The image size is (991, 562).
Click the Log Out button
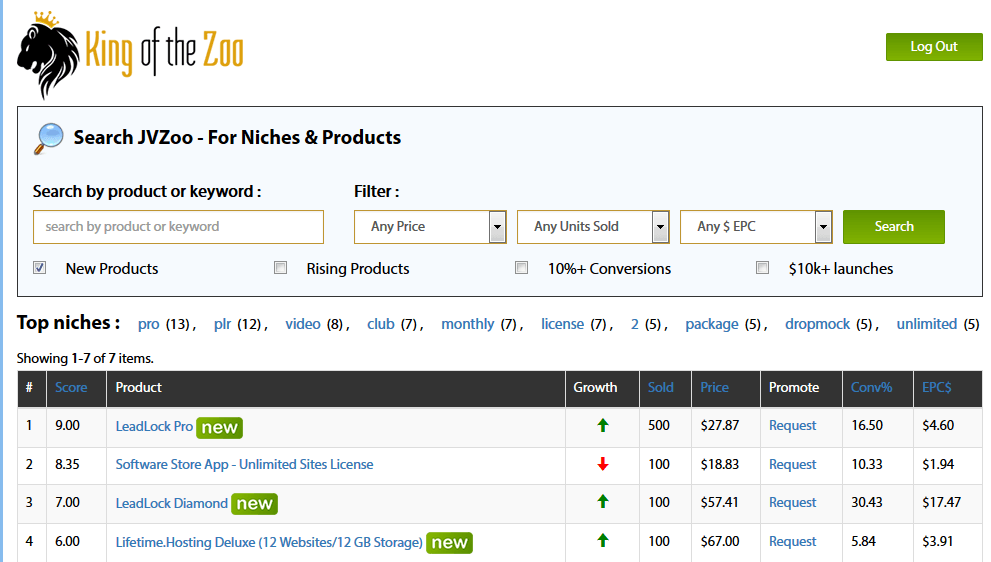pyautogui.click(x=934, y=47)
